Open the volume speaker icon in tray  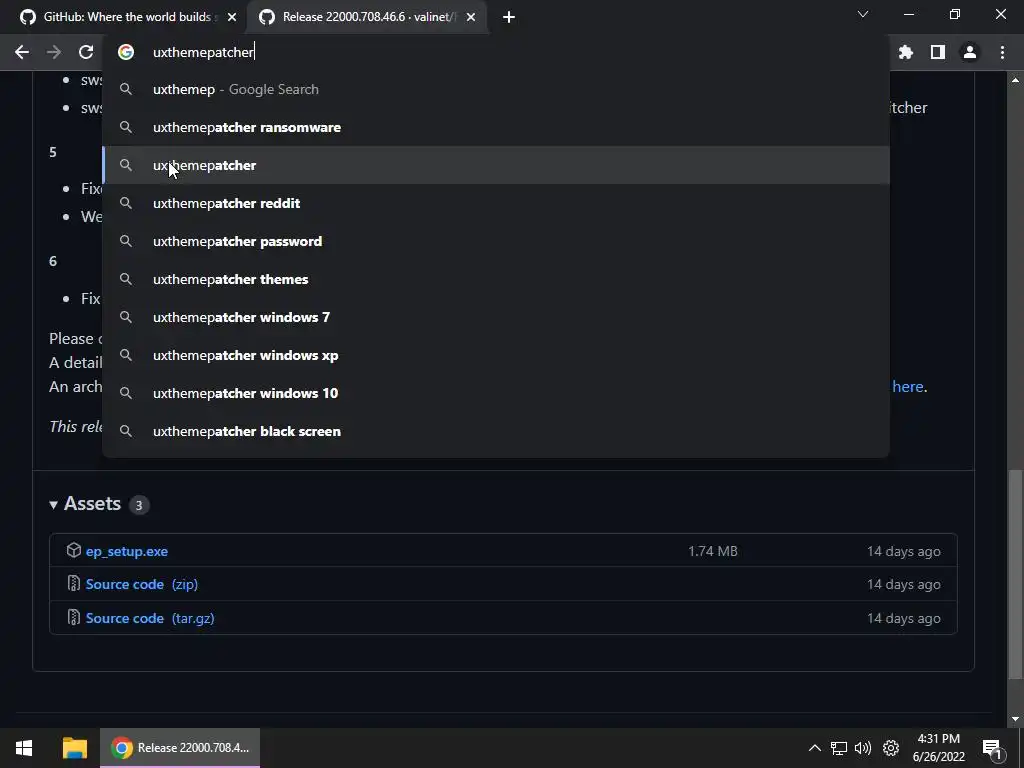863,748
